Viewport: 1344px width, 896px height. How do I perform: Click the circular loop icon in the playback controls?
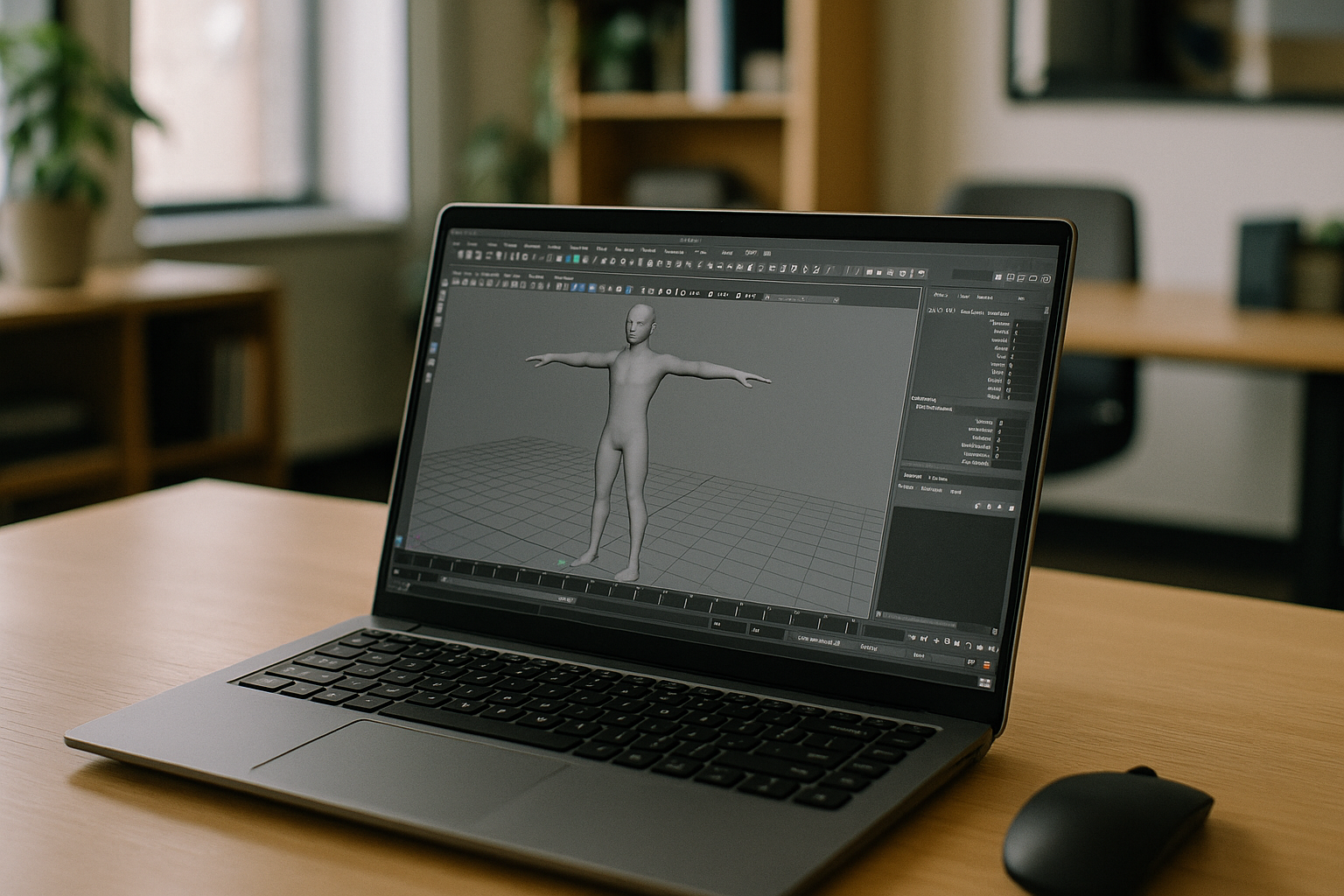[x=969, y=646]
